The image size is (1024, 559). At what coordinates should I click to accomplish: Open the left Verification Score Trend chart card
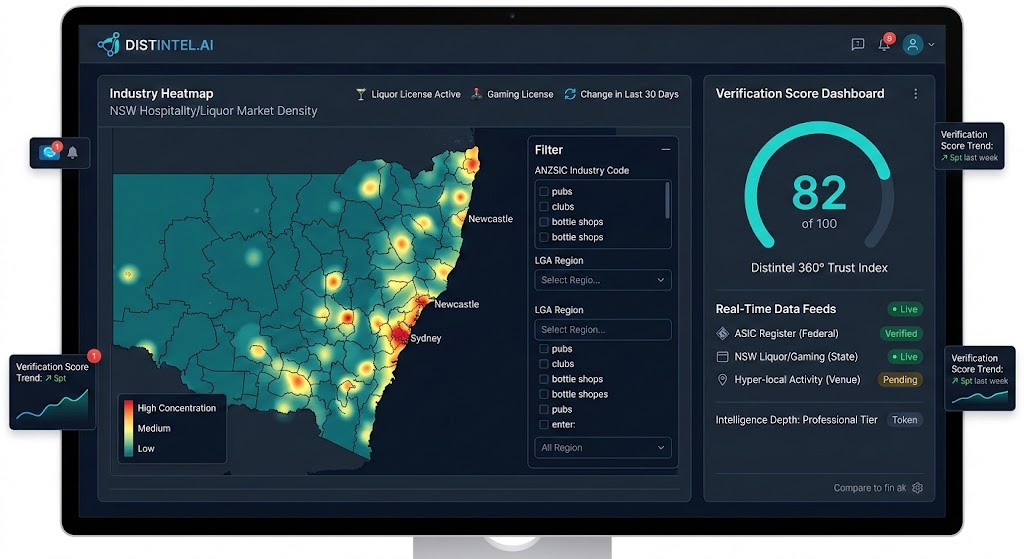pyautogui.click(x=52, y=392)
